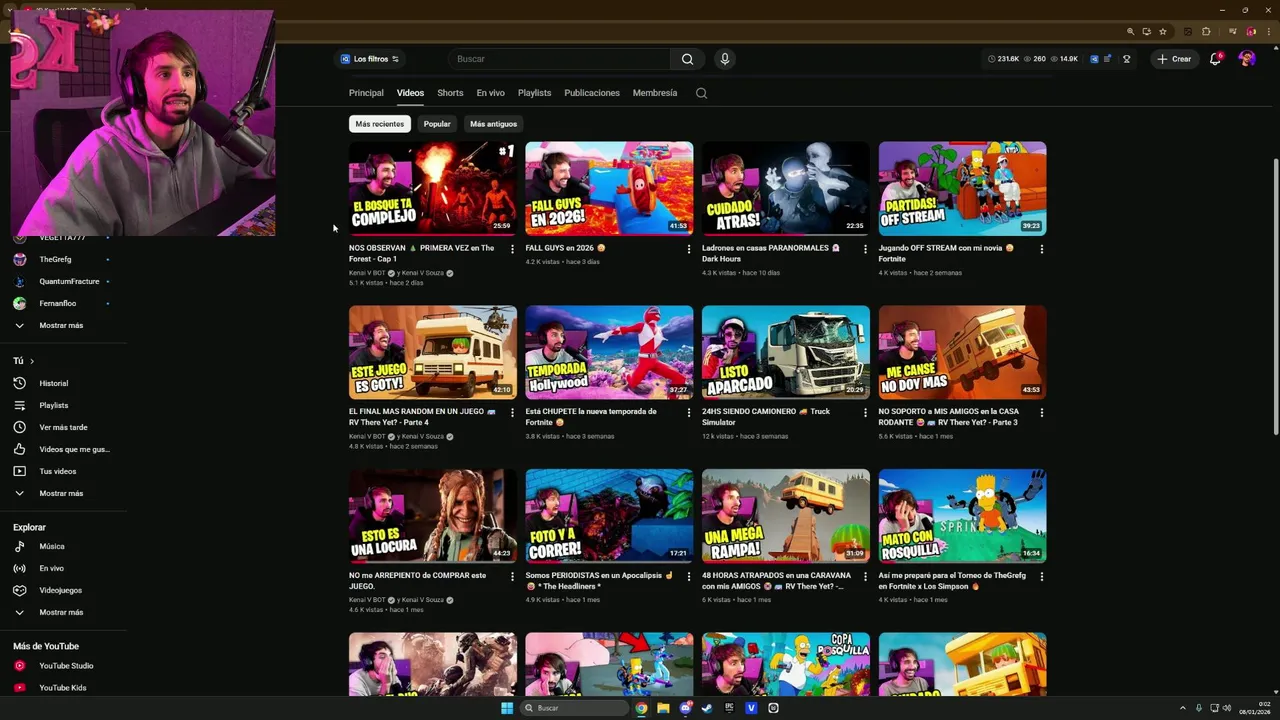Open Discord from the taskbar
The width and height of the screenshot is (1280, 720).
[685, 708]
